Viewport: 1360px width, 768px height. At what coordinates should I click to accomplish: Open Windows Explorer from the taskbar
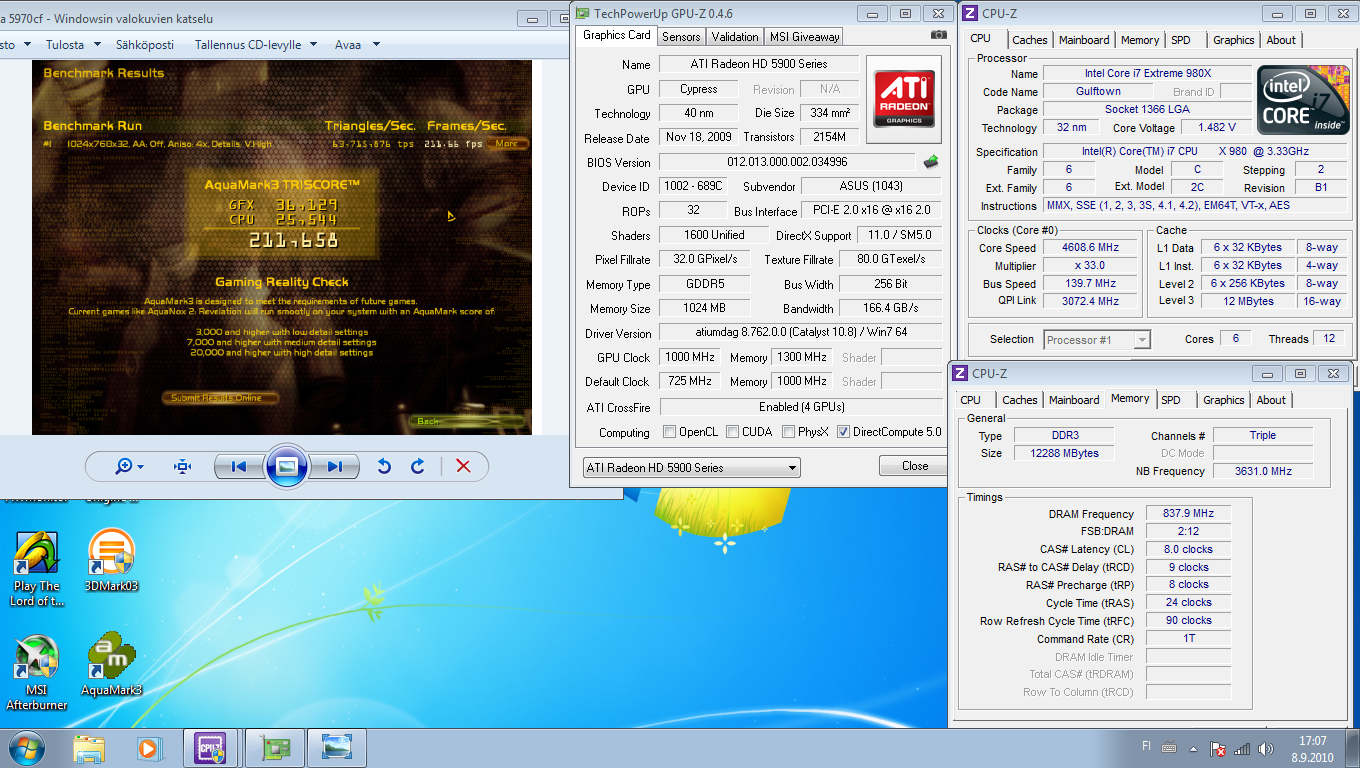pyautogui.click(x=89, y=748)
